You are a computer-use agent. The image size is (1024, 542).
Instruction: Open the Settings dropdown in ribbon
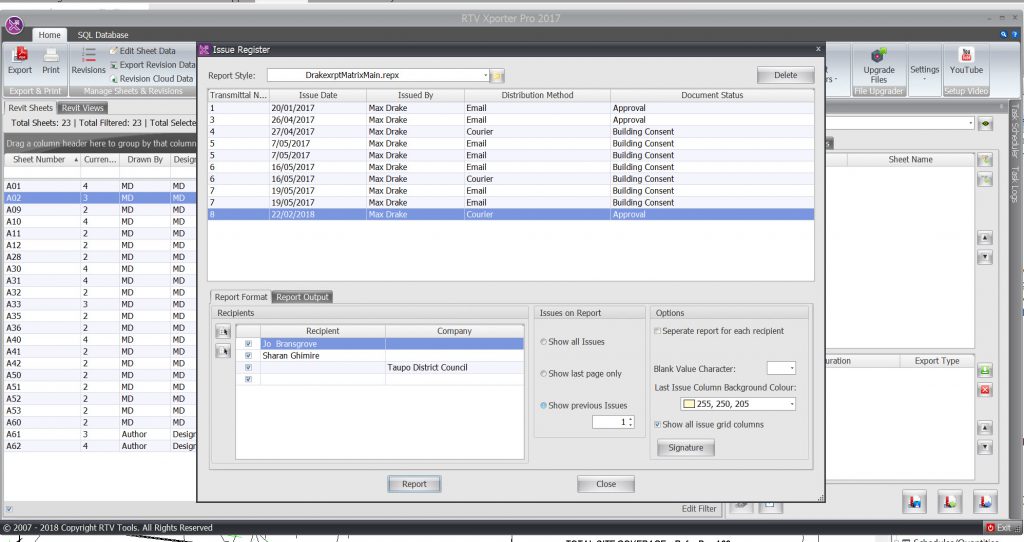pos(924,72)
